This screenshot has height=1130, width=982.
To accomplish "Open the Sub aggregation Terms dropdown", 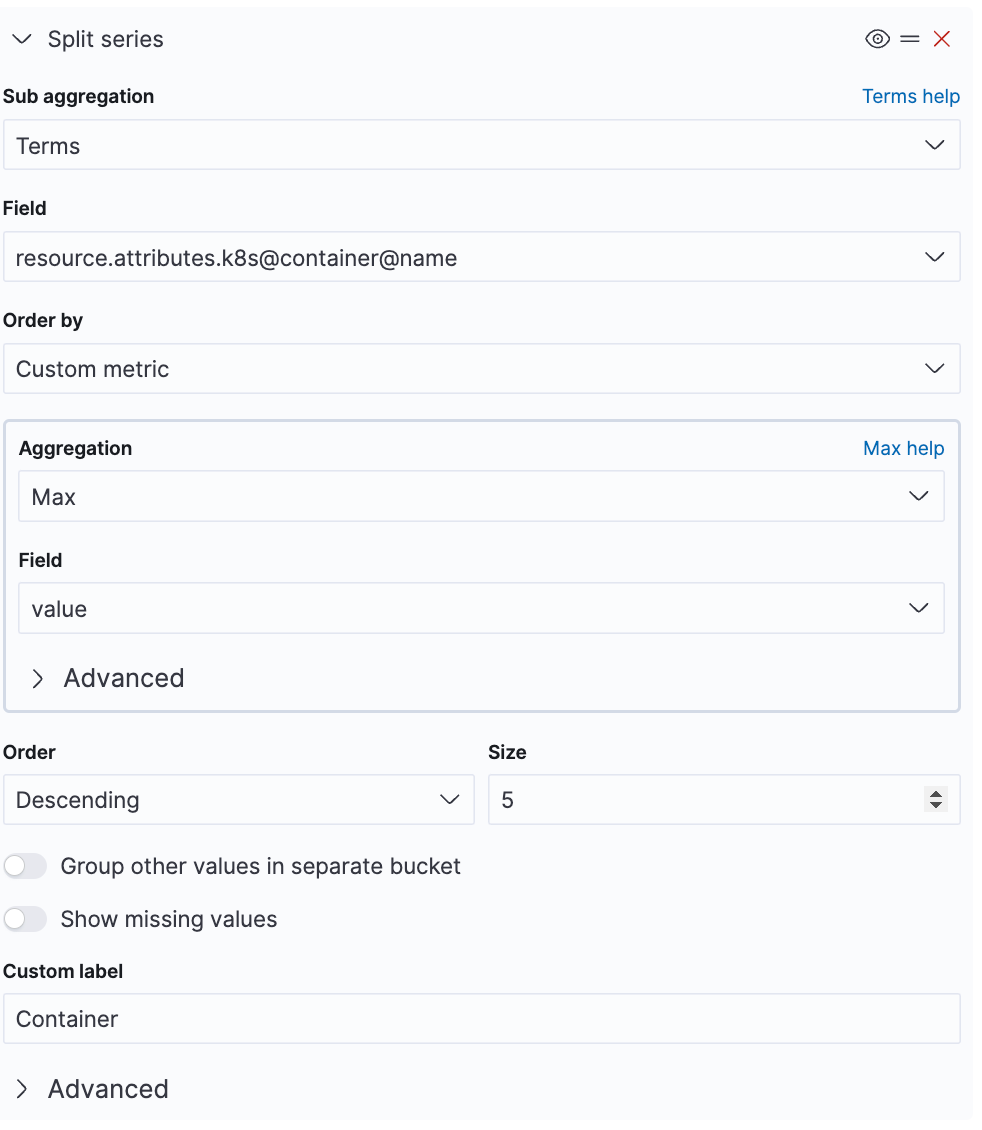I will click(481, 145).
